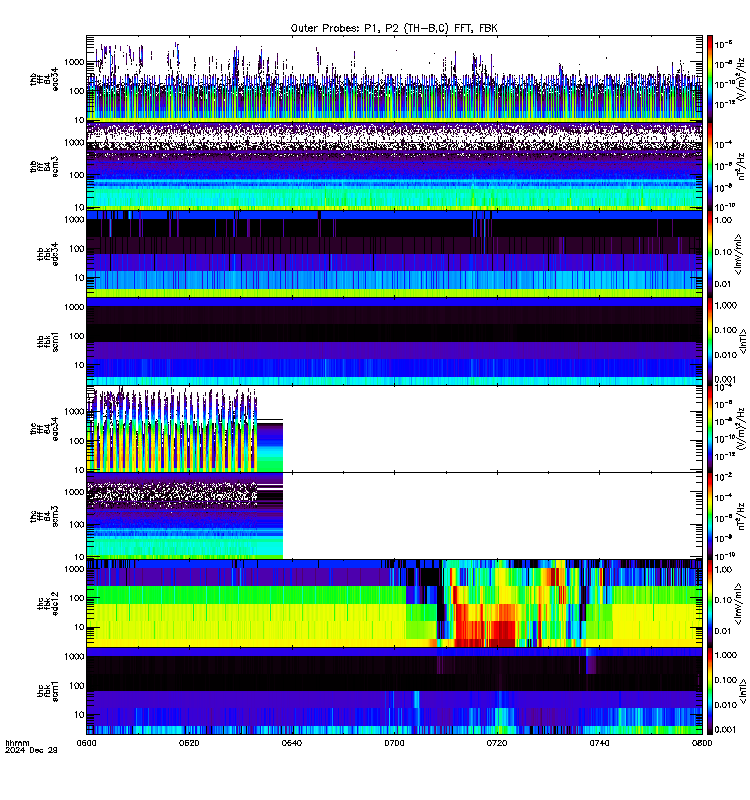The image size is (750, 800).
Task: Click the 0700 time axis label
Action: [394, 743]
